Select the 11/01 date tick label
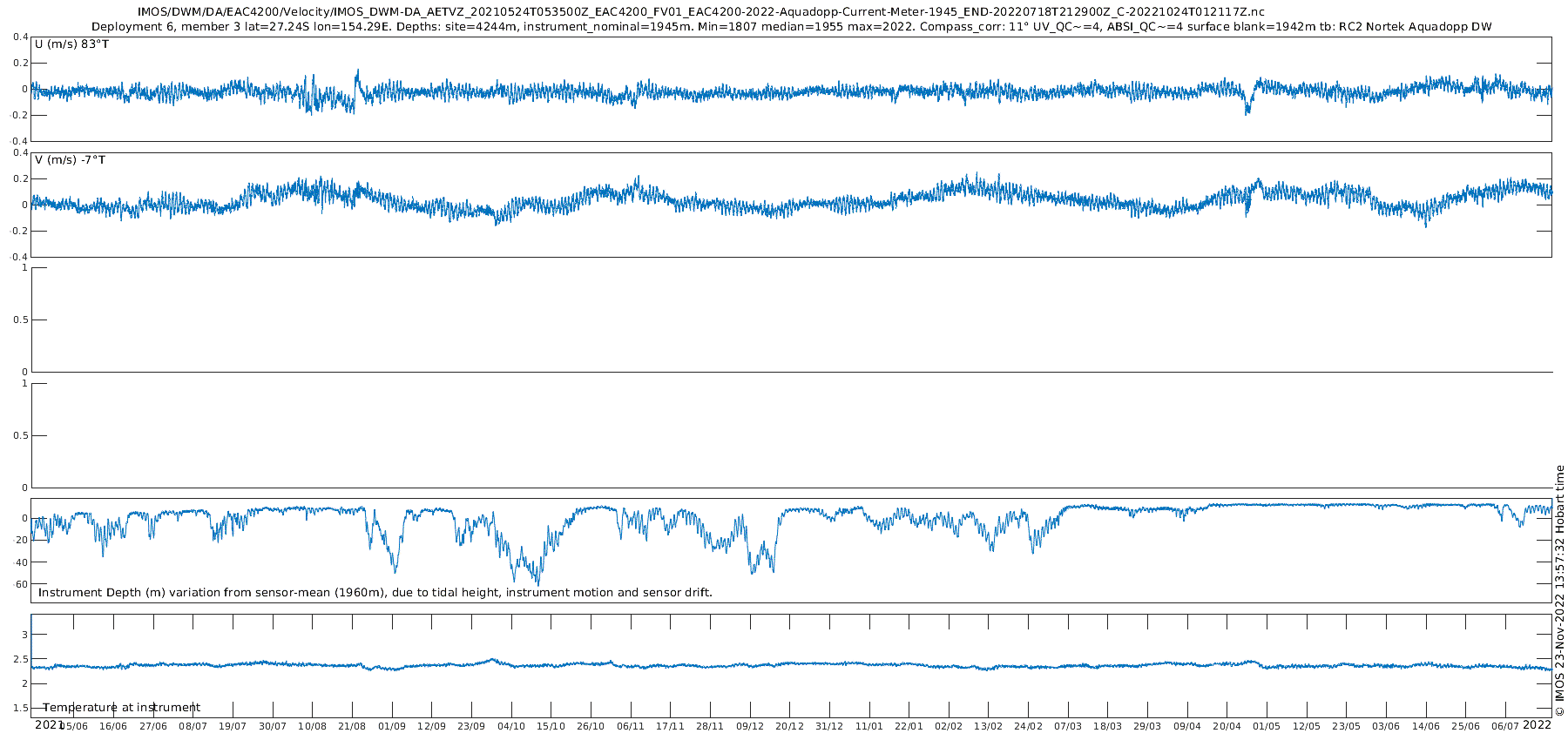 coord(869,726)
